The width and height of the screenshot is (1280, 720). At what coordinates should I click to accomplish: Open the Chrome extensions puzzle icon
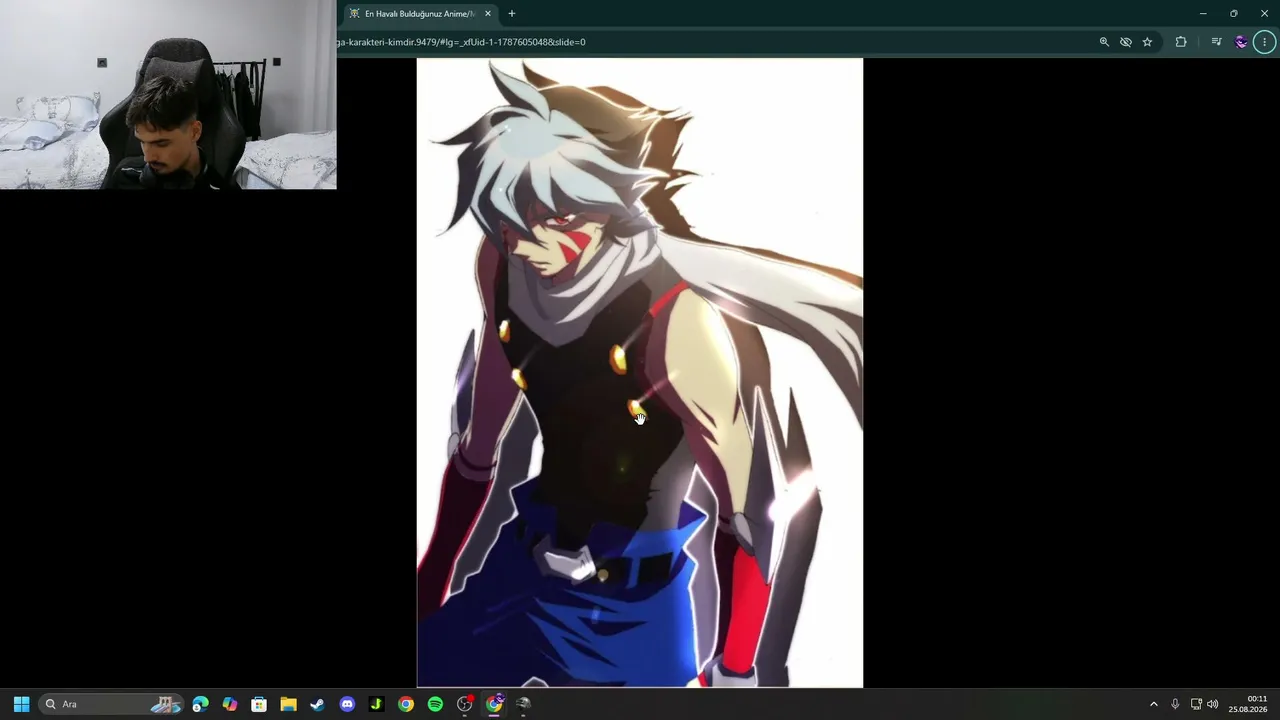(x=1181, y=42)
